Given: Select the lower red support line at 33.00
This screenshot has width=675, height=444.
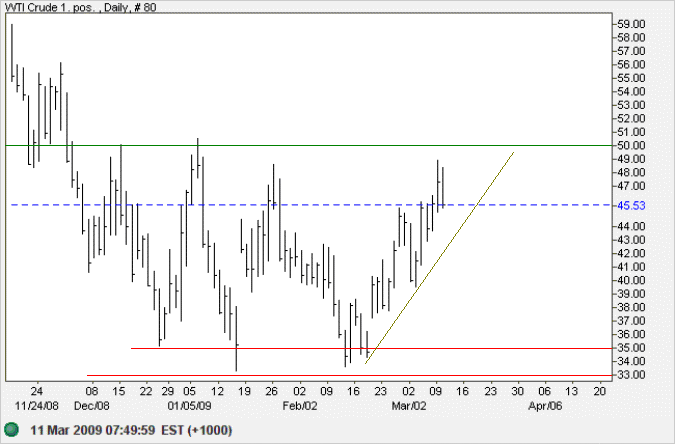Looking at the screenshot, I should (x=349, y=375).
